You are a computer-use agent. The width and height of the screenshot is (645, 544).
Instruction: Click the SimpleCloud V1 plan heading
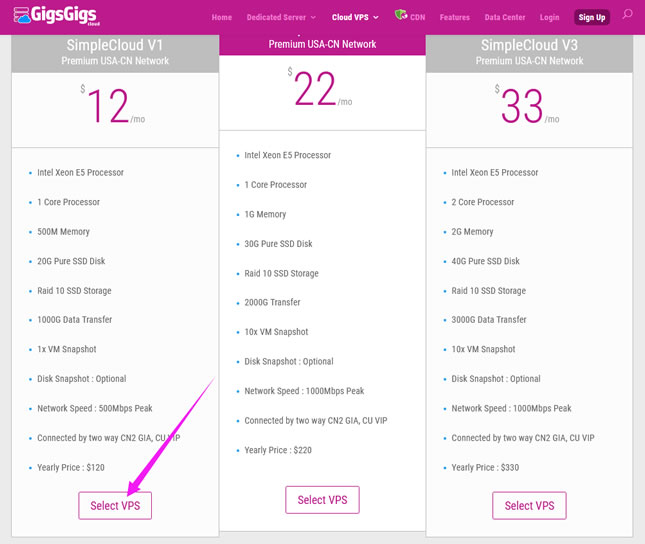115,45
